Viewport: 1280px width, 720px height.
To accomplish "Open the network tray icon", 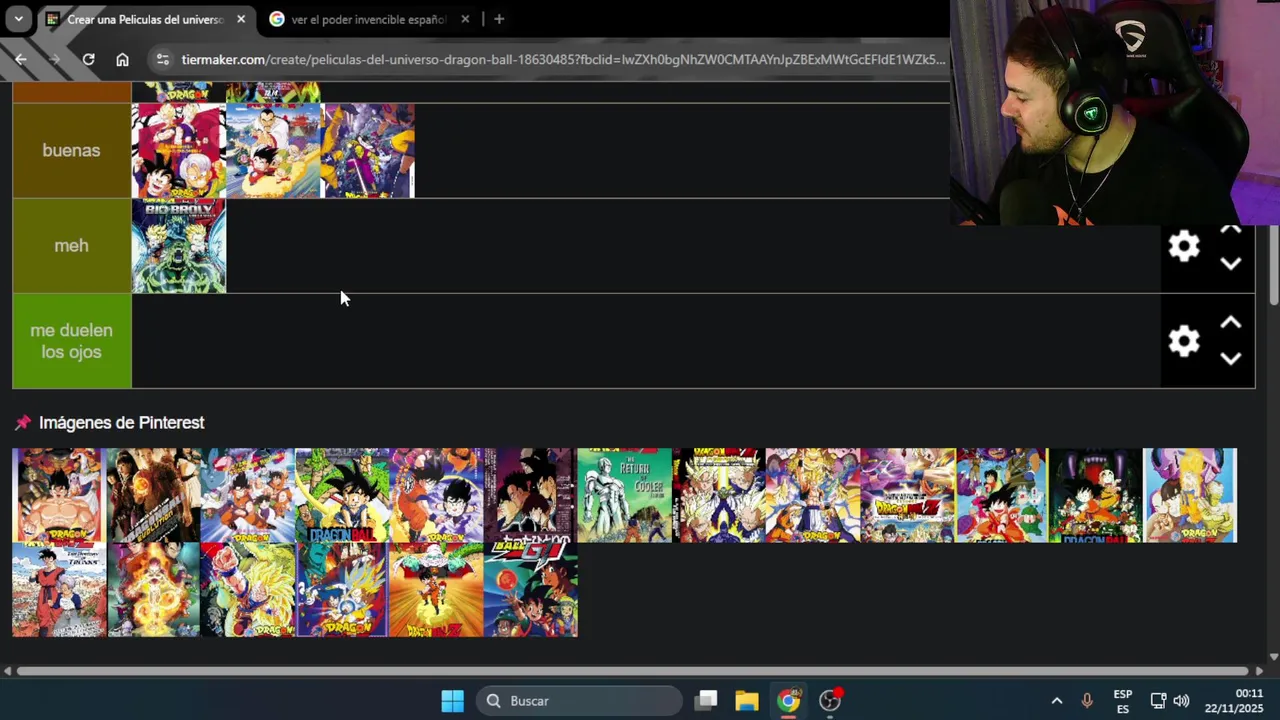I will pos(1158,701).
